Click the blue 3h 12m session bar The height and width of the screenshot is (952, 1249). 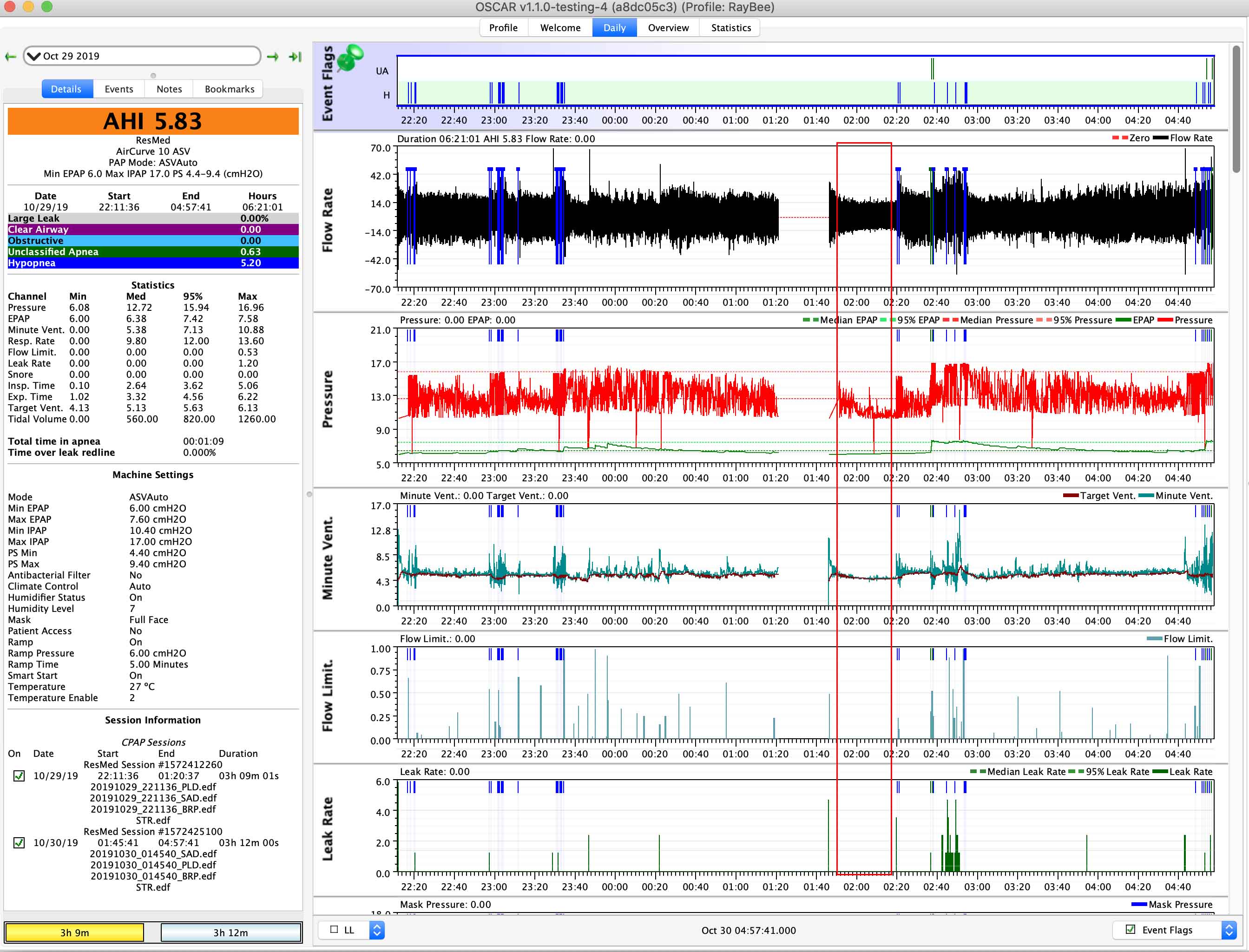tap(230, 933)
